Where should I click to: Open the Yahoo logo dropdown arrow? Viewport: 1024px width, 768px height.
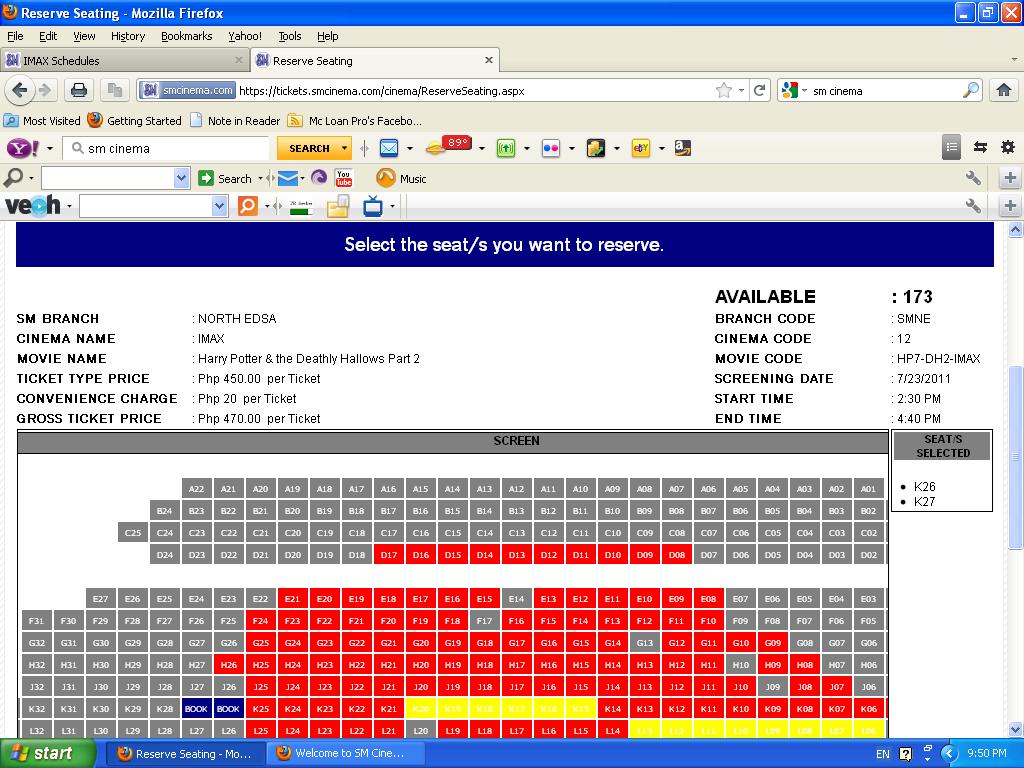(50, 149)
